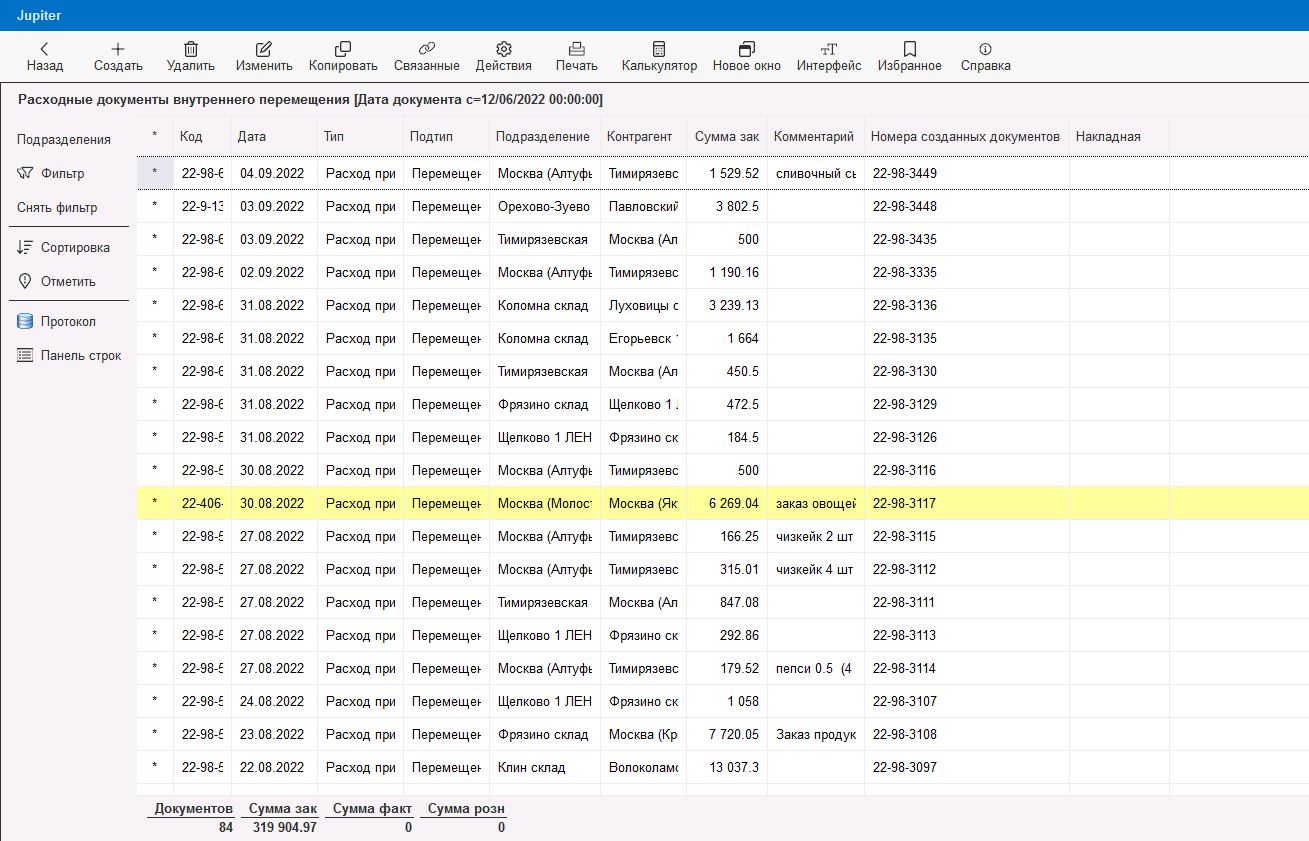
Task: Sort by the Код column header
Action: coord(202,136)
